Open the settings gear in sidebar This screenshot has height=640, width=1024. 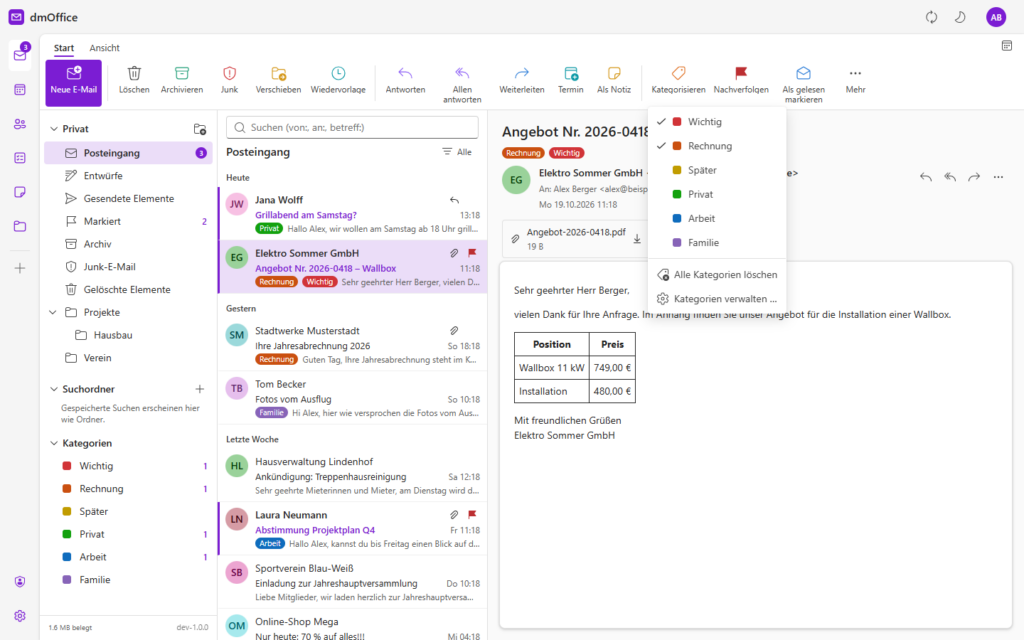click(x=20, y=616)
